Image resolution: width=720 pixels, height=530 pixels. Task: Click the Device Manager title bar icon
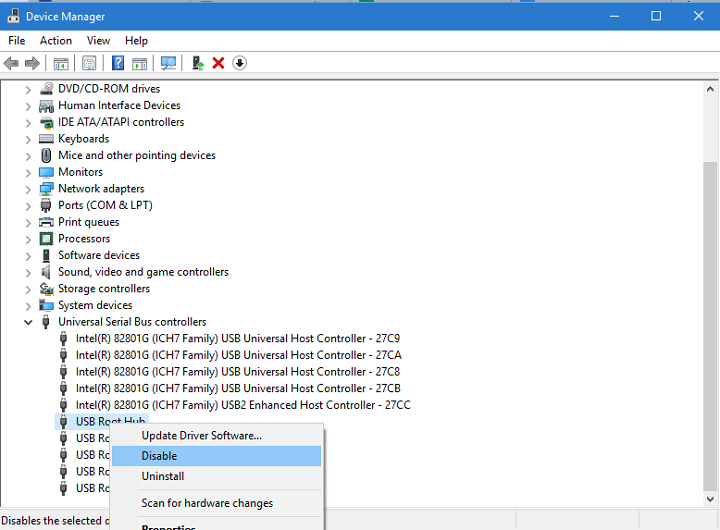tap(13, 16)
